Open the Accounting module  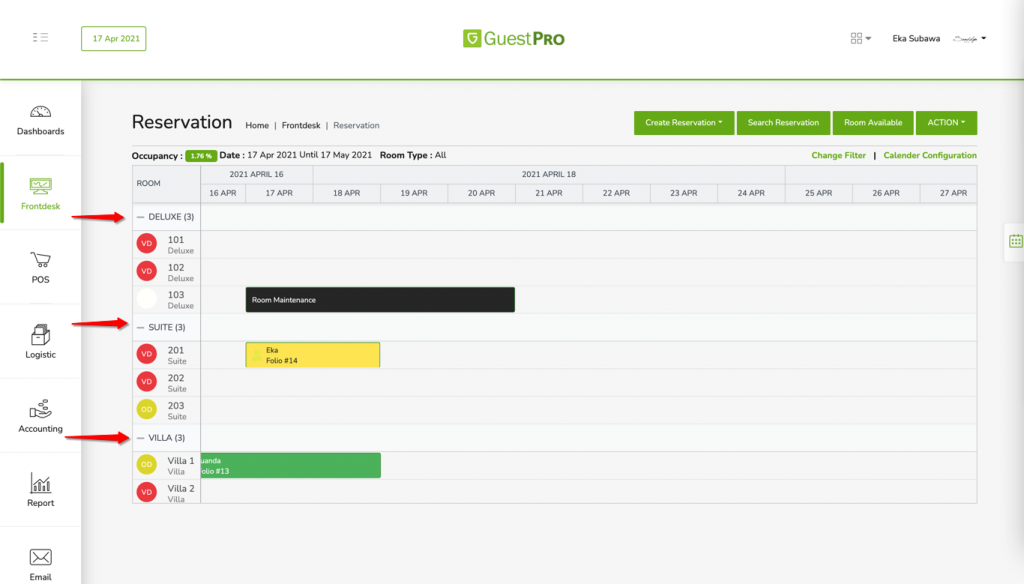40,416
